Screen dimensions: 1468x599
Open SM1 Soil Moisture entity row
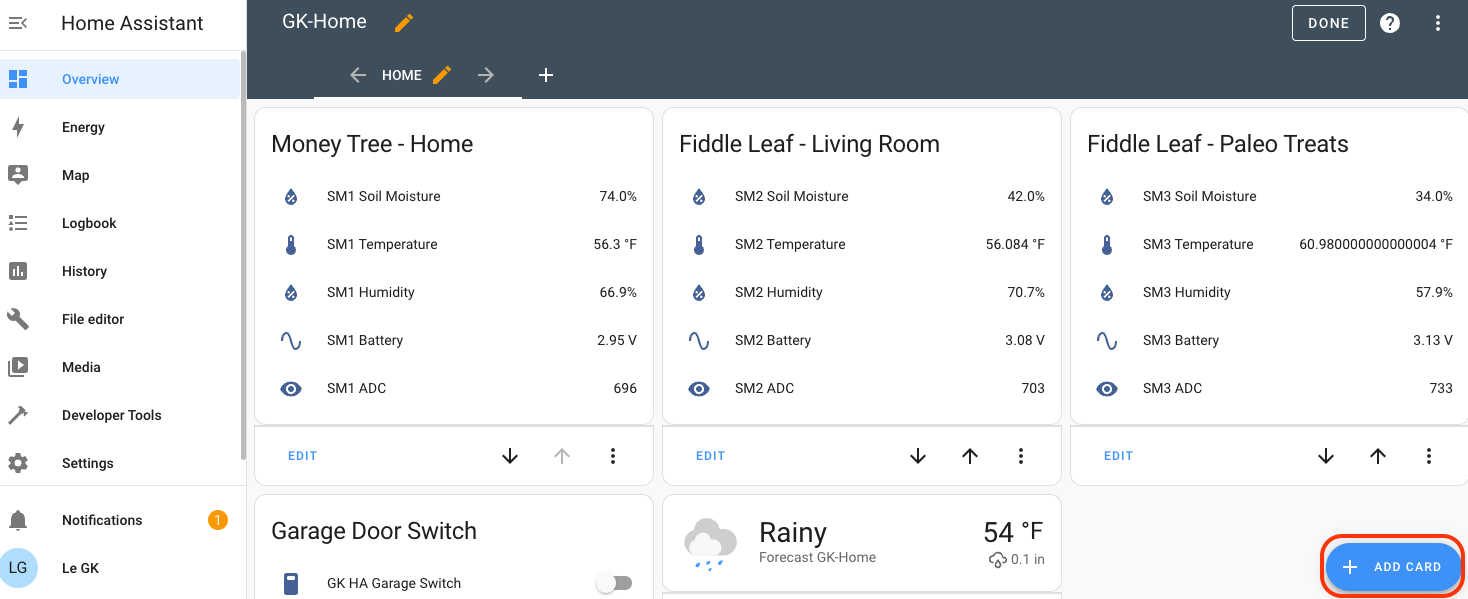coord(383,196)
